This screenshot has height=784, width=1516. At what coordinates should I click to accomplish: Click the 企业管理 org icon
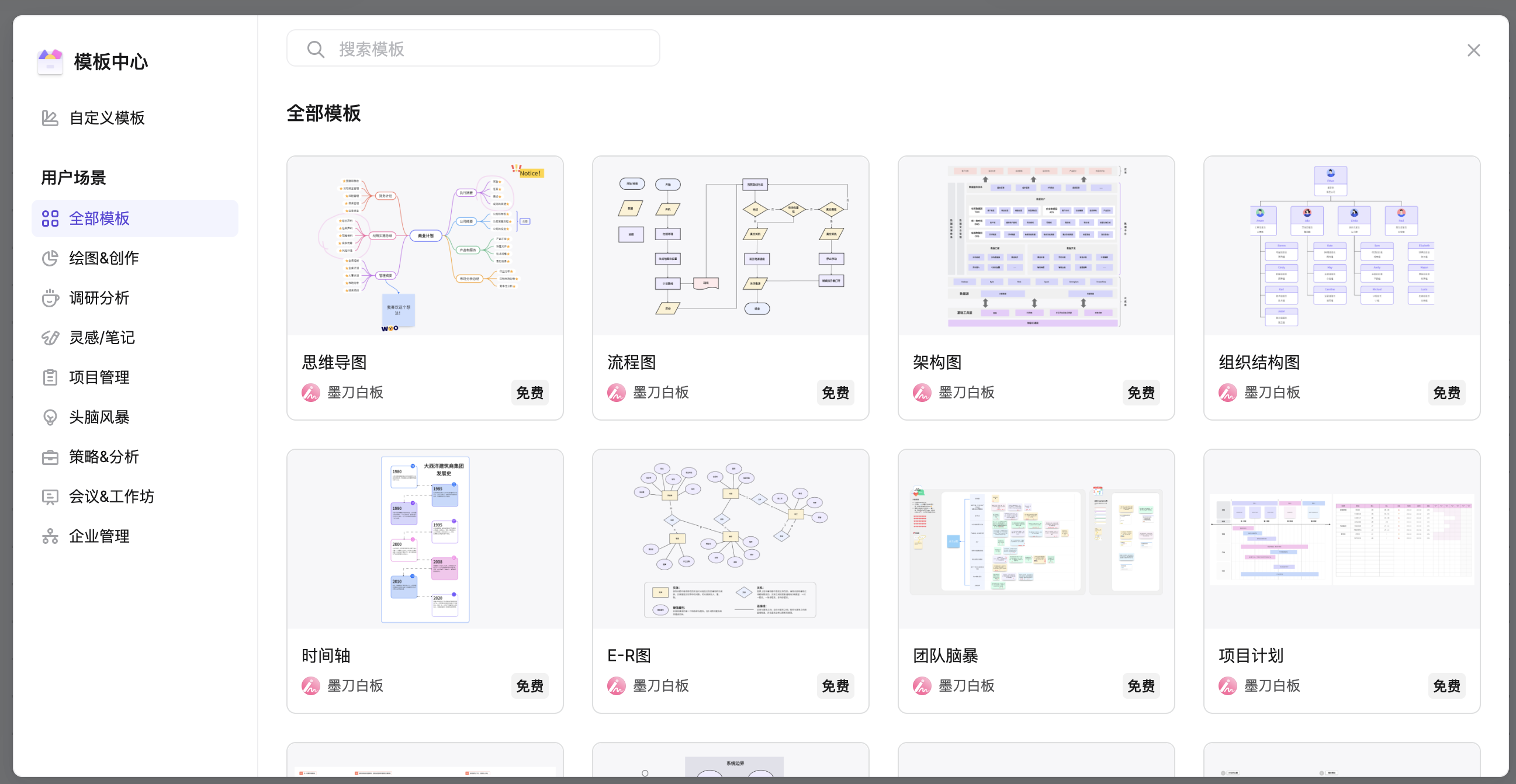pos(50,536)
